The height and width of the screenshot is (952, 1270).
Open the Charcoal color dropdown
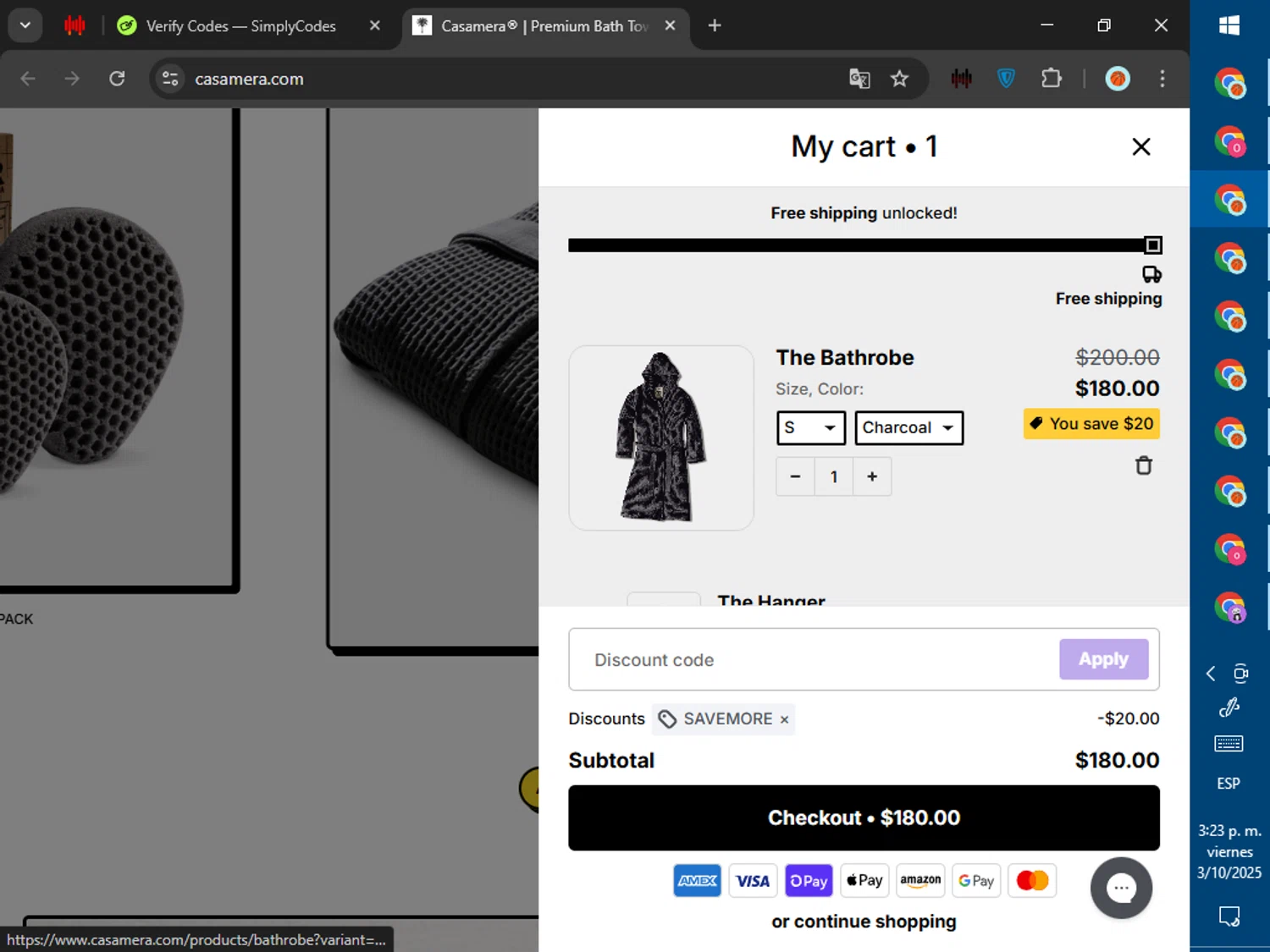tap(908, 427)
